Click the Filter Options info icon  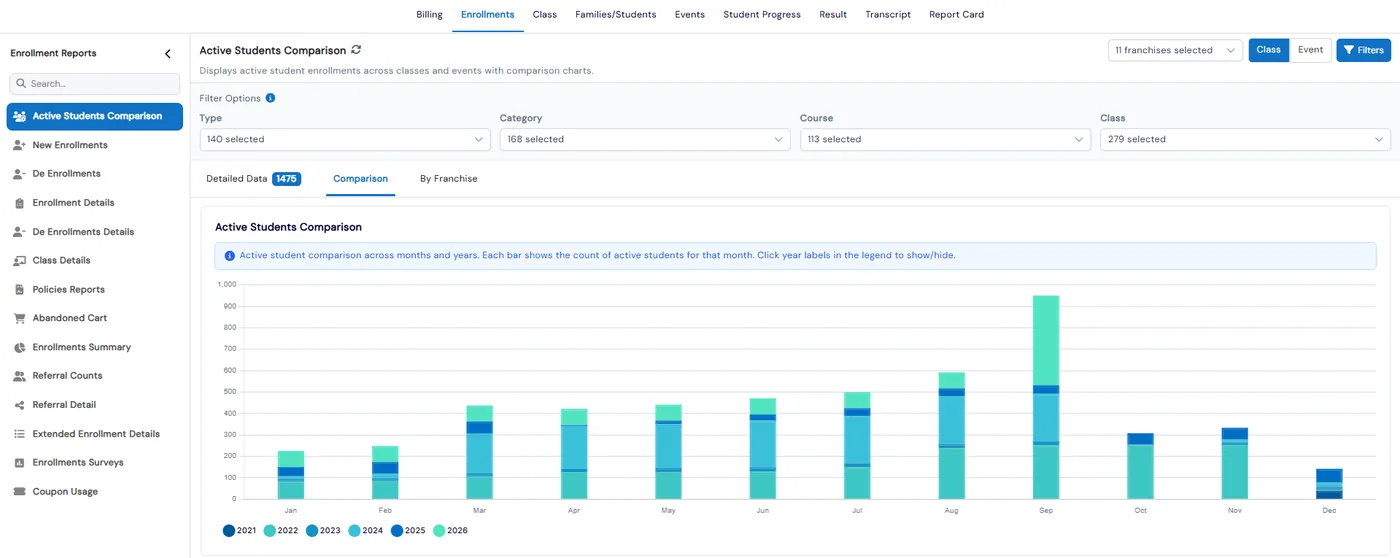(271, 98)
